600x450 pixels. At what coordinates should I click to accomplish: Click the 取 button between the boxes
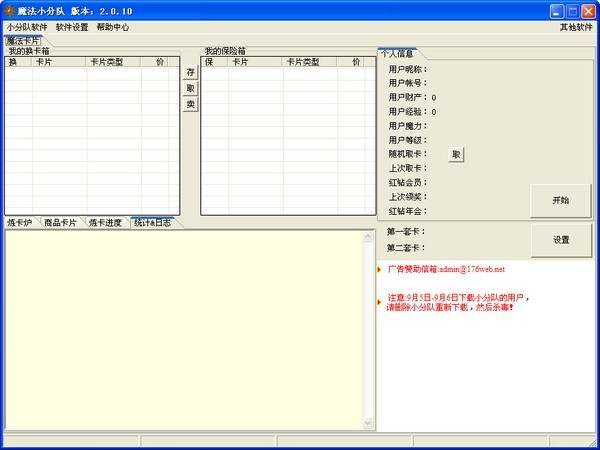coord(191,88)
